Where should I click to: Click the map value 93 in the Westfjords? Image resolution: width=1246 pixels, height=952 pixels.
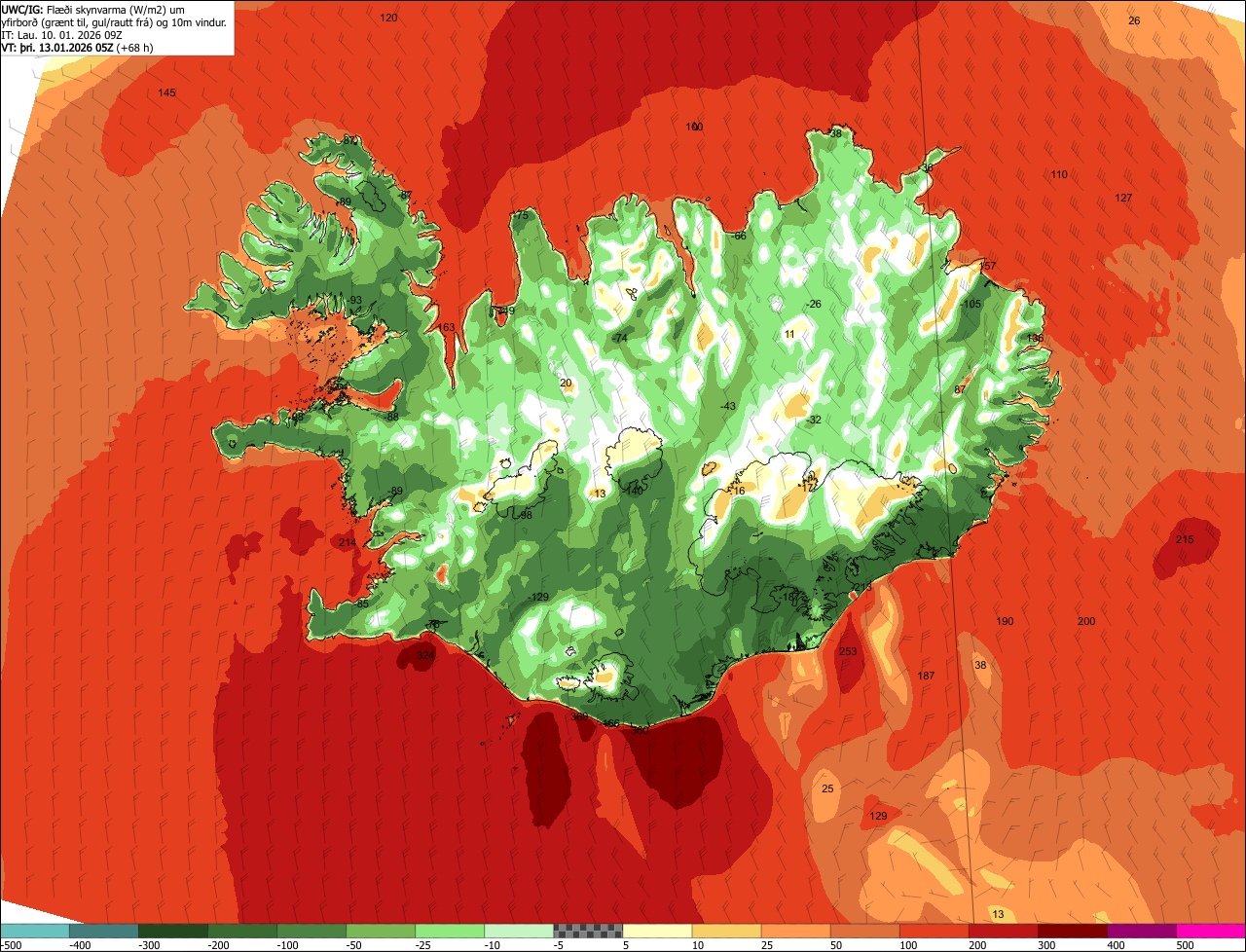(x=356, y=300)
